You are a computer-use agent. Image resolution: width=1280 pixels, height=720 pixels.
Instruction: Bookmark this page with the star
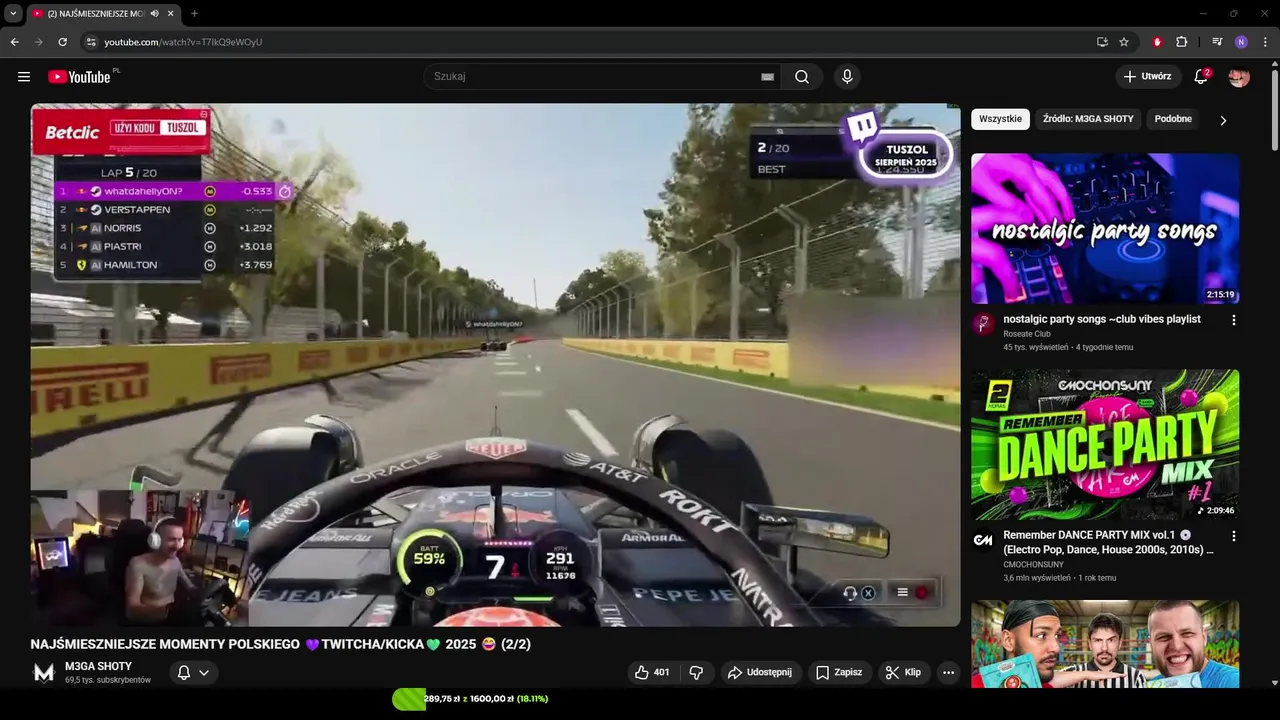[x=1124, y=42]
